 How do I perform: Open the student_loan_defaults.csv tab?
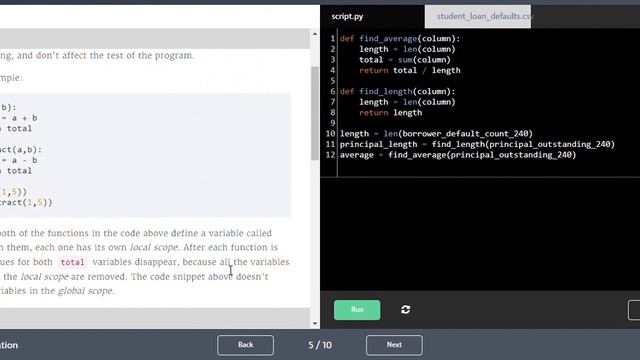478,16
